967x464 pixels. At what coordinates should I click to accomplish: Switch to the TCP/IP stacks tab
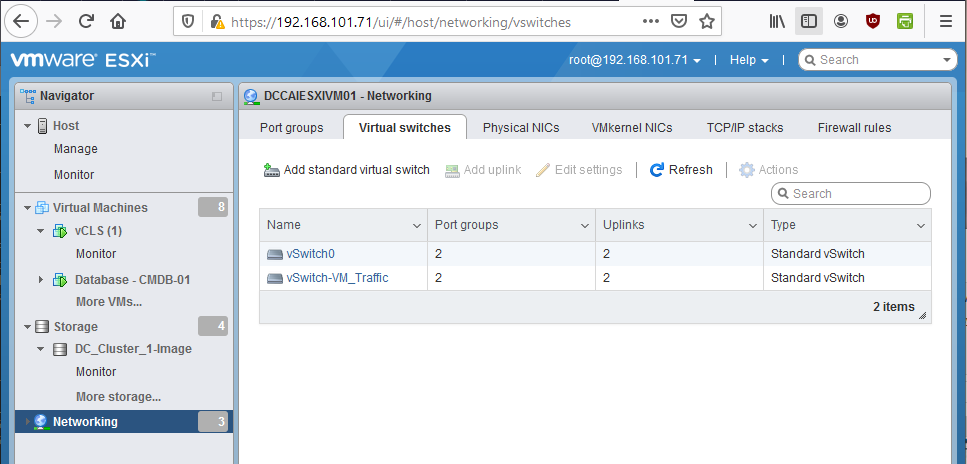pyautogui.click(x=745, y=128)
